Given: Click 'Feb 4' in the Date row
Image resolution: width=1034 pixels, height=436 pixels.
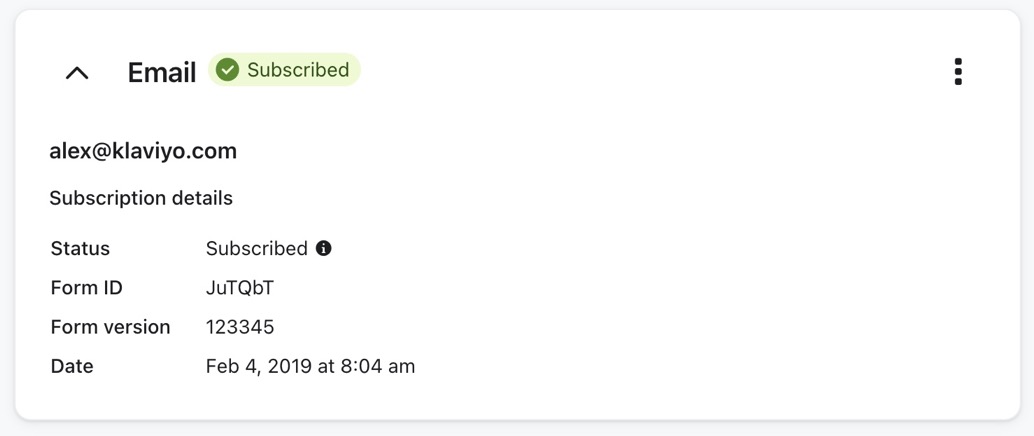Looking at the screenshot, I should [x=229, y=366].
